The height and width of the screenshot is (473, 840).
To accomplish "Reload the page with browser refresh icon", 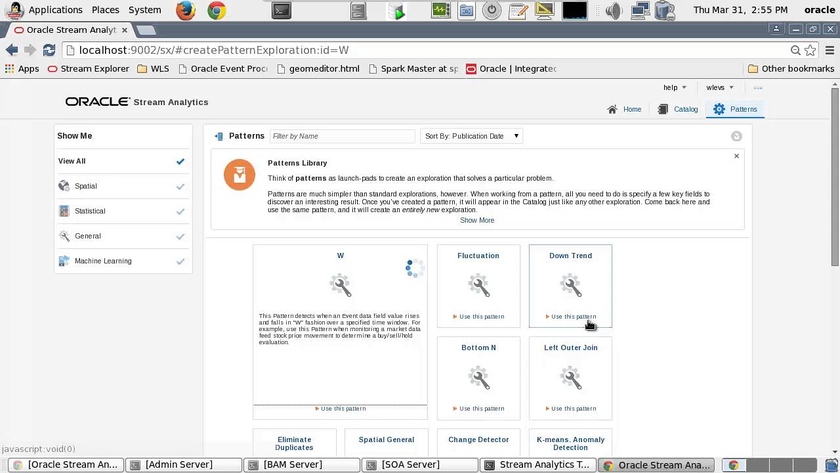I will tap(48, 50).
